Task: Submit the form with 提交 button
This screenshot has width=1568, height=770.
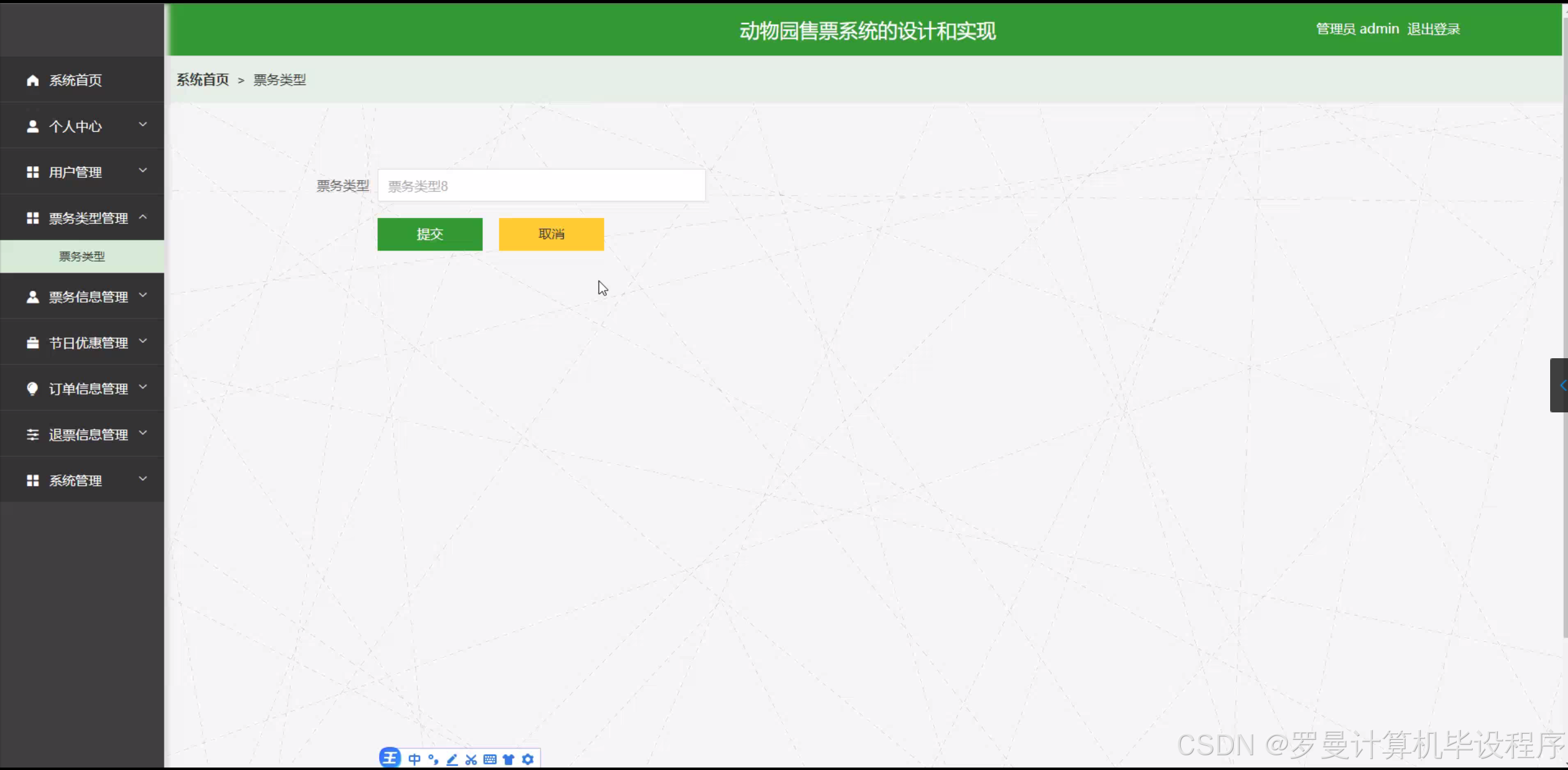Action: pos(430,235)
